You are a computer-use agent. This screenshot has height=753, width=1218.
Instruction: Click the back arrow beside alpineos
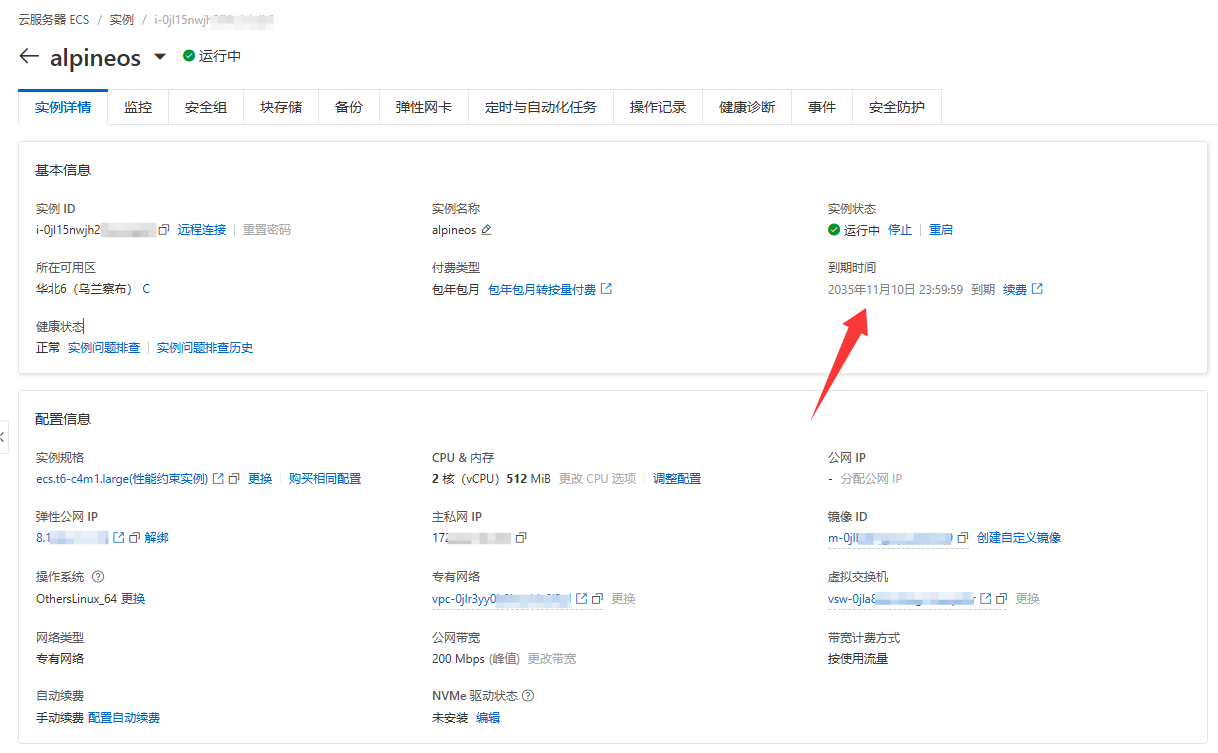coord(28,57)
